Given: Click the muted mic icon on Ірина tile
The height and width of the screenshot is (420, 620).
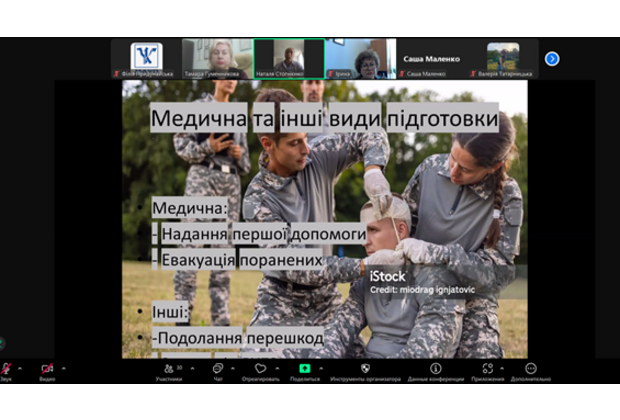Looking at the screenshot, I should pos(331,74).
